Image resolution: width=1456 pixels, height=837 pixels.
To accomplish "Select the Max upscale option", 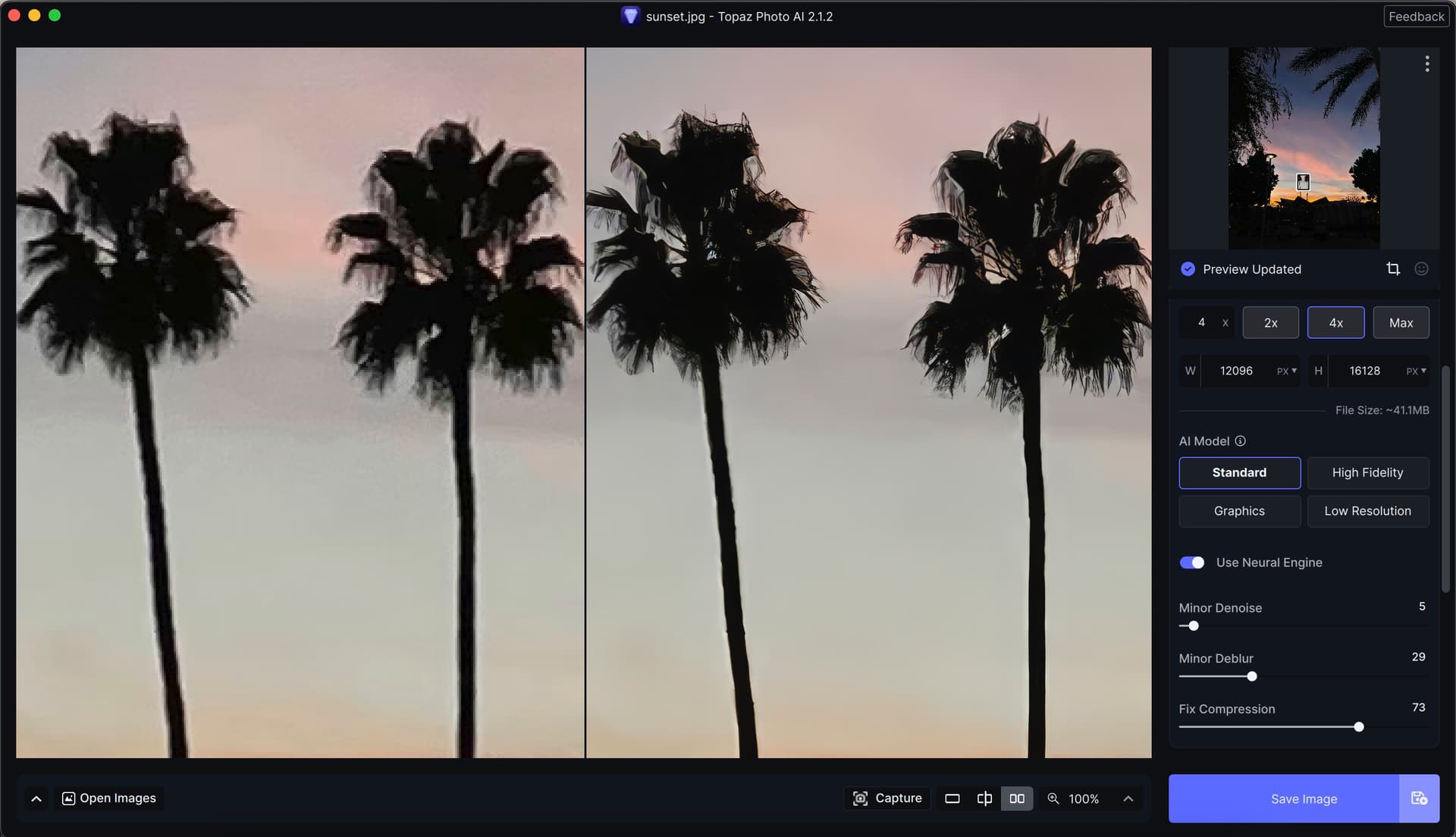I will 1401,323.
